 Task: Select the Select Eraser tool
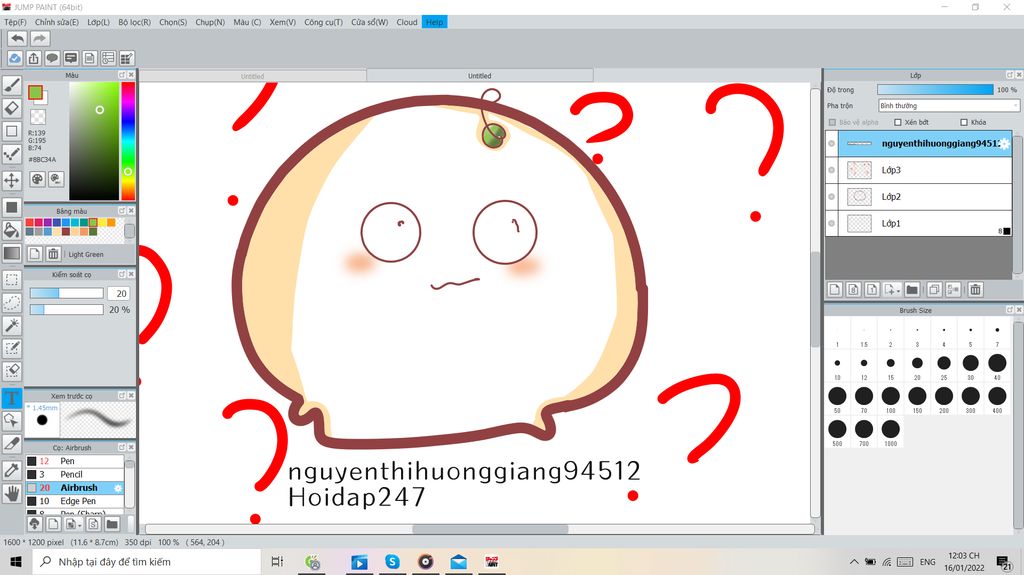coord(12,371)
